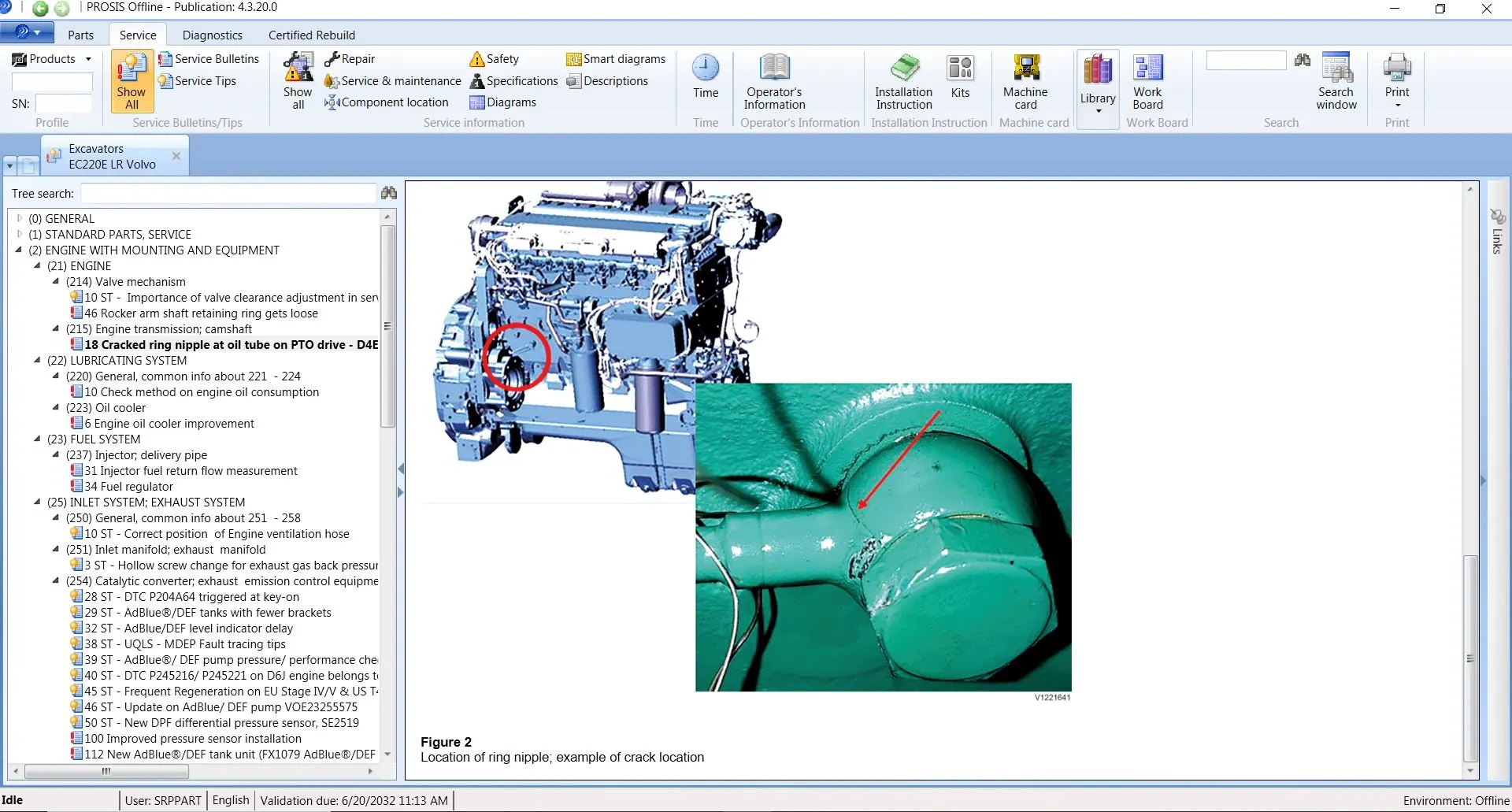Screen dimensions: 1512x812
Task: Toggle the Smart diagrams filter
Action: 616,59
